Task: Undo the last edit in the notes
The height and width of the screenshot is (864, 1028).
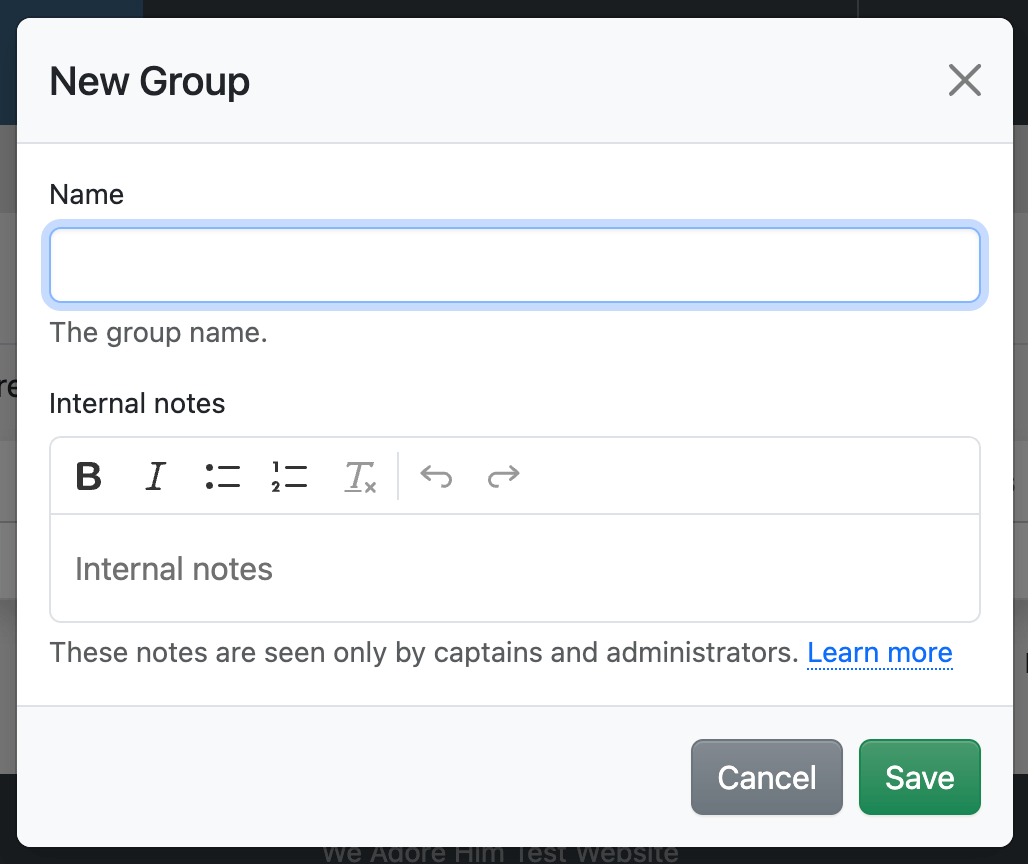Action: pos(436,476)
